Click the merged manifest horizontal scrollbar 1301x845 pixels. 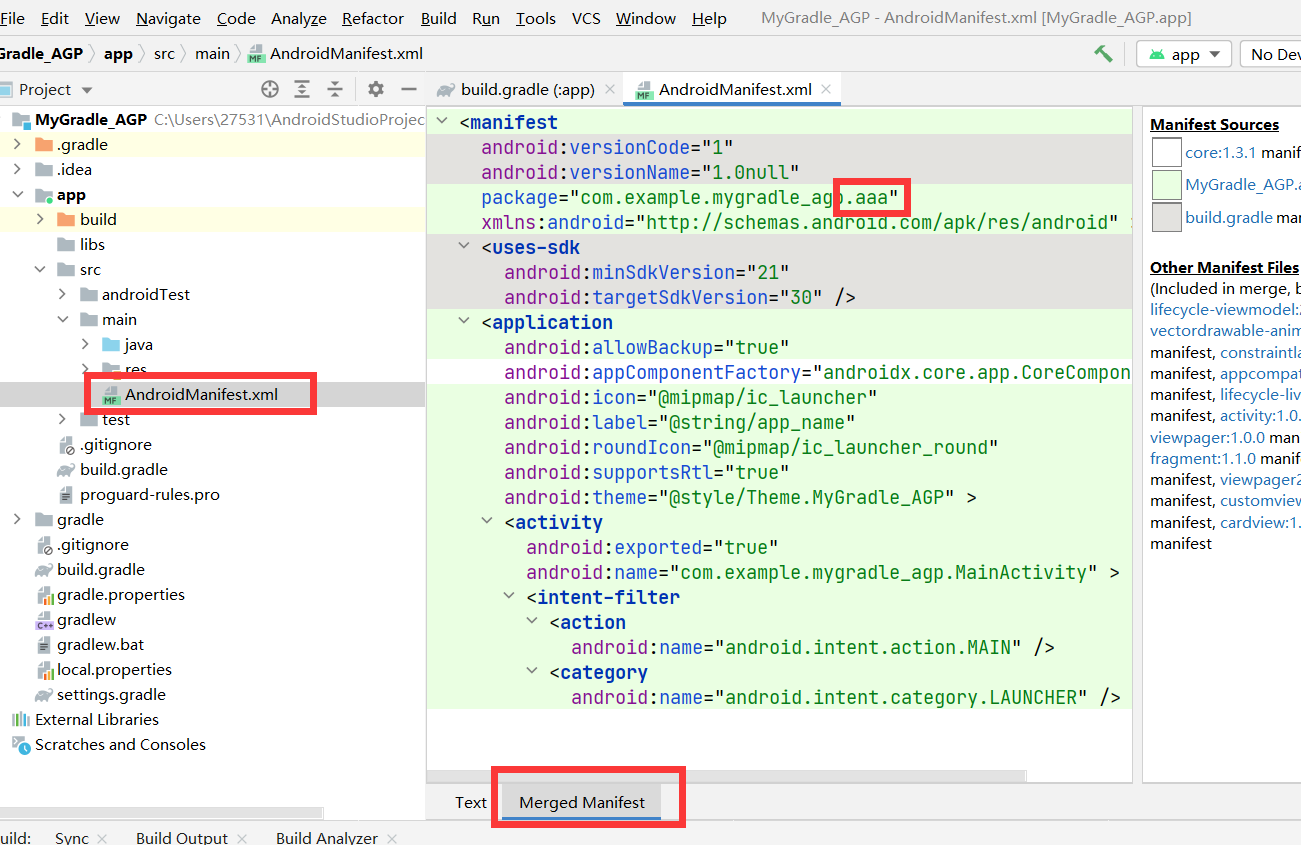(727, 776)
